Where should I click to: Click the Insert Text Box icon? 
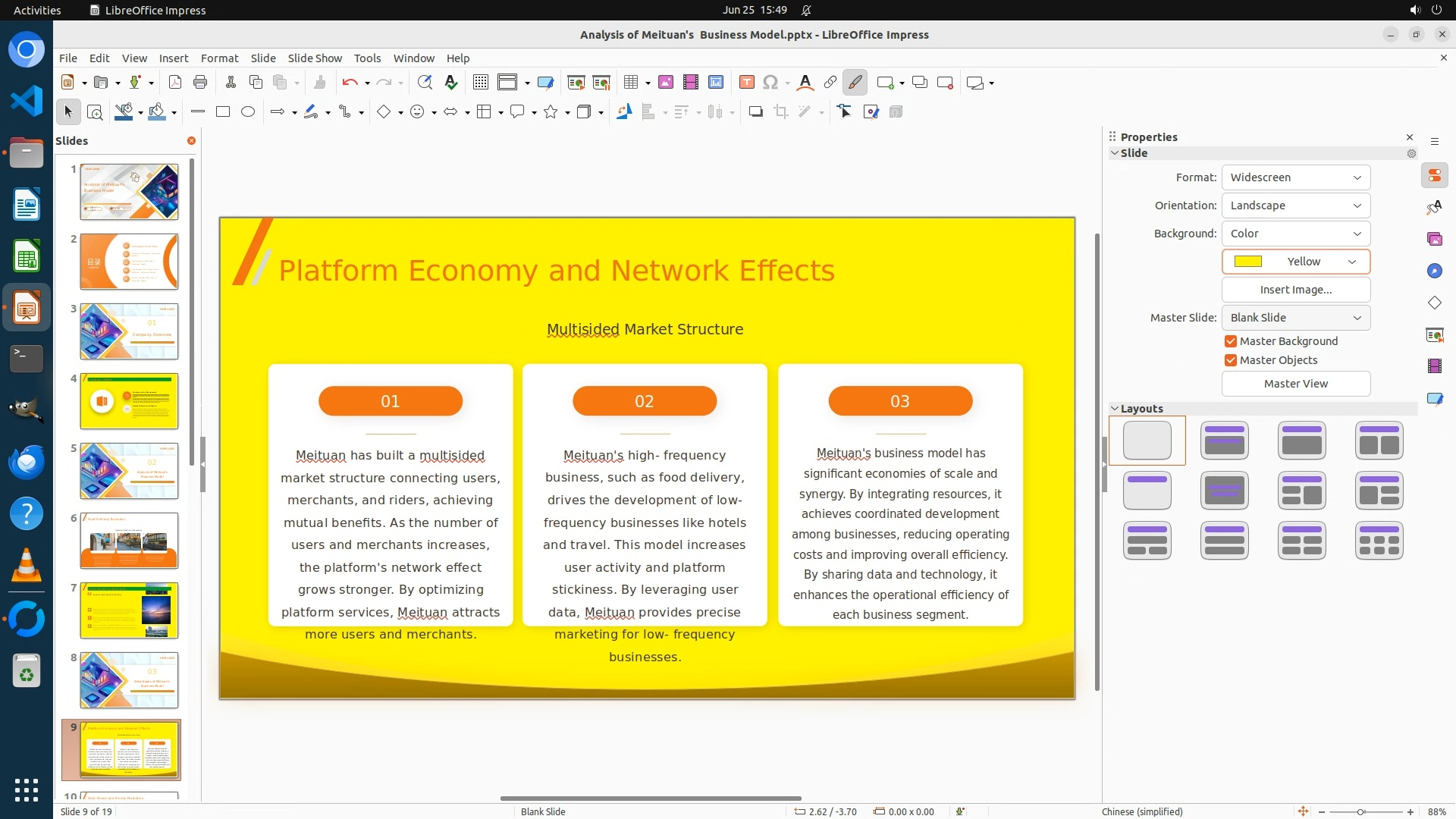pos(746,82)
